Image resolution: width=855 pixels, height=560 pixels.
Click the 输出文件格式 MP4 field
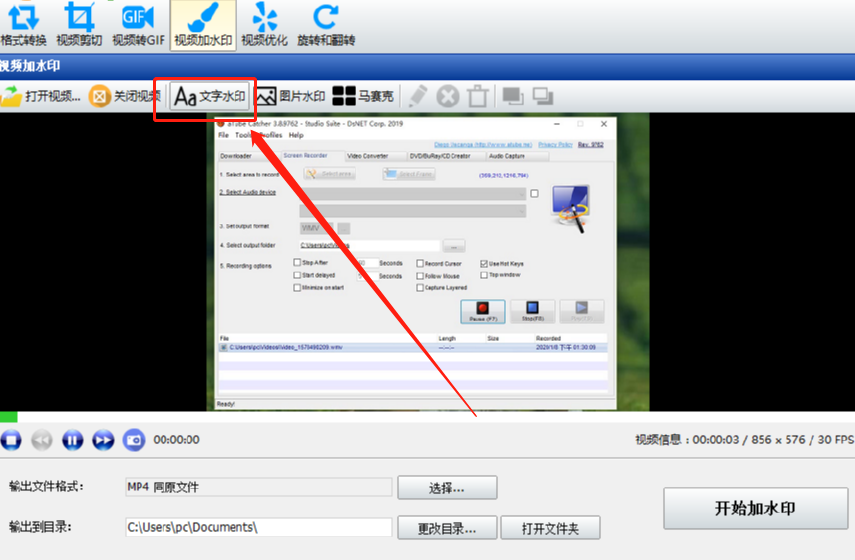258,487
